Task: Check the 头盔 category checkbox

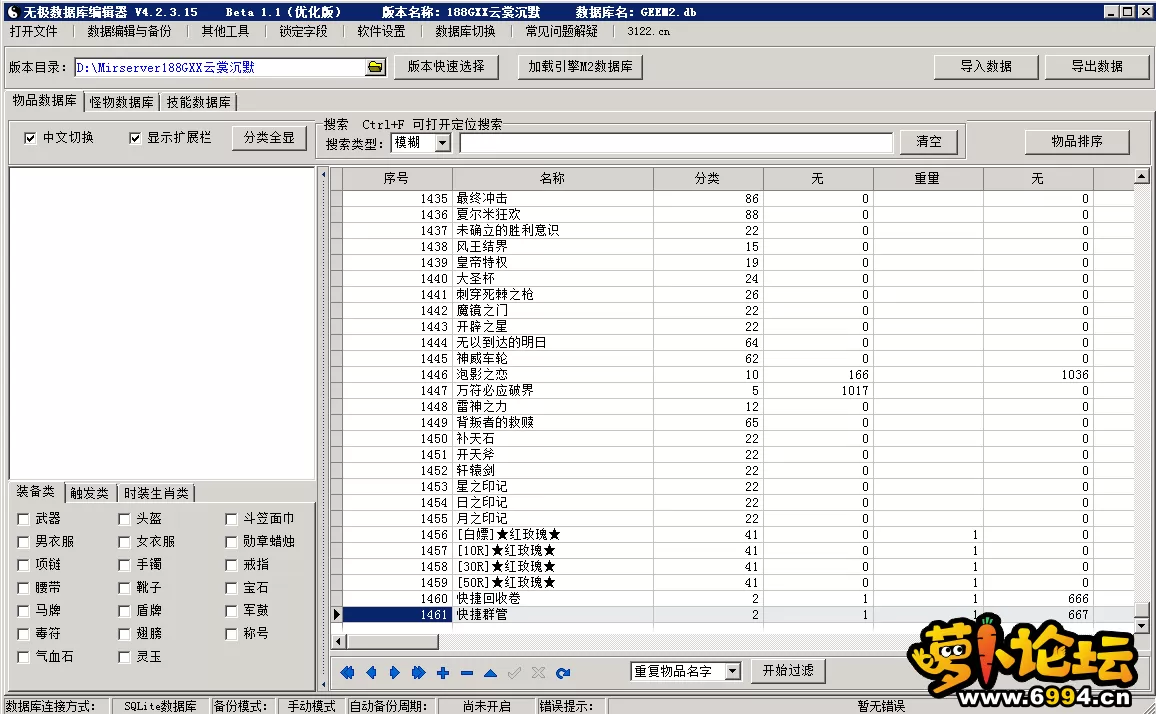Action: tap(124, 519)
